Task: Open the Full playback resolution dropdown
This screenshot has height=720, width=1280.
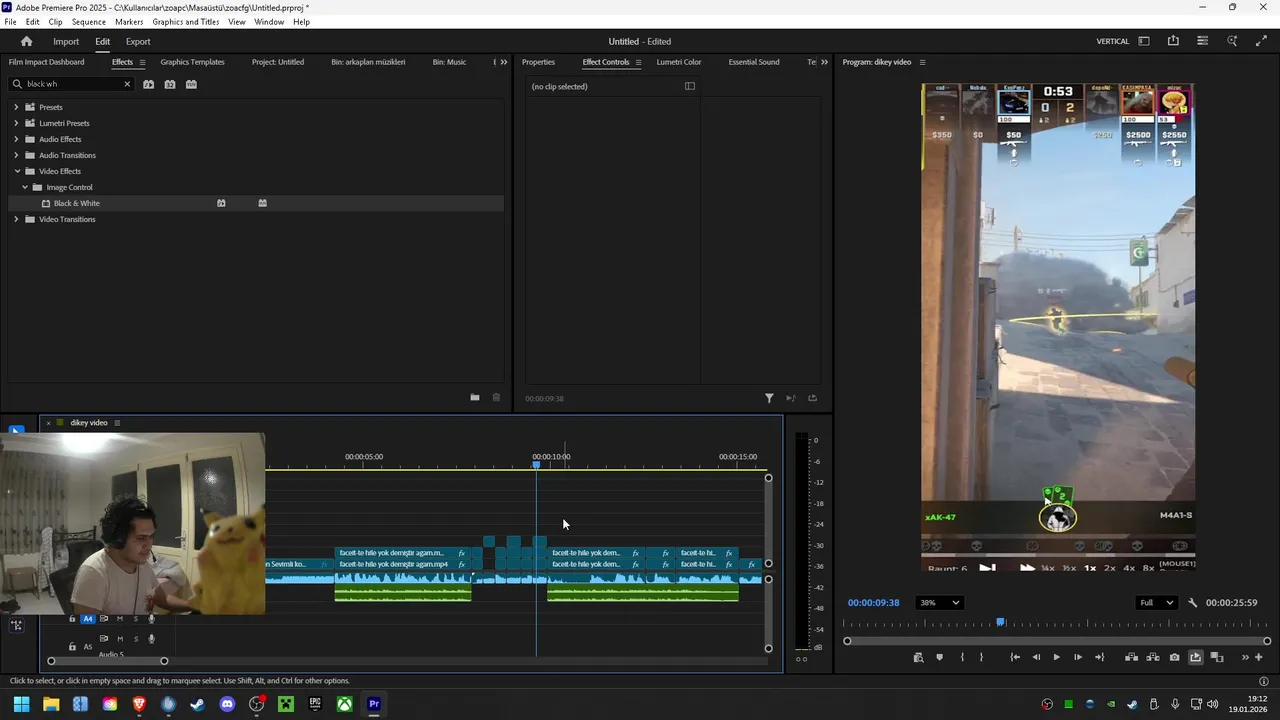Action: [1157, 603]
